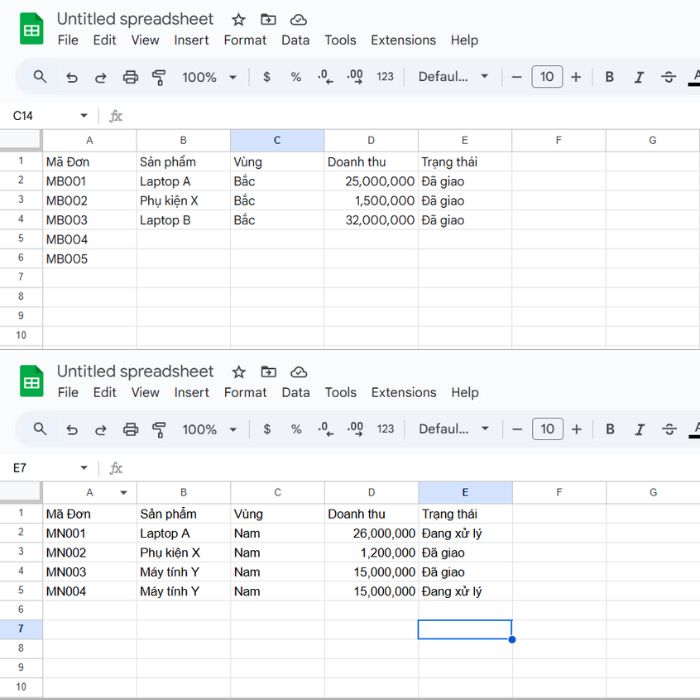The image size is (700, 700).
Task: Open font dropdown in top spreadsheet
Action: click(x=453, y=77)
